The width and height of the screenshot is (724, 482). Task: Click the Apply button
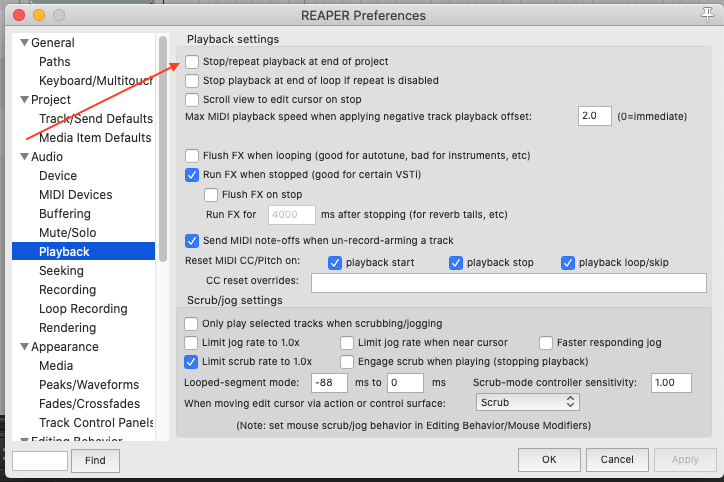point(685,459)
